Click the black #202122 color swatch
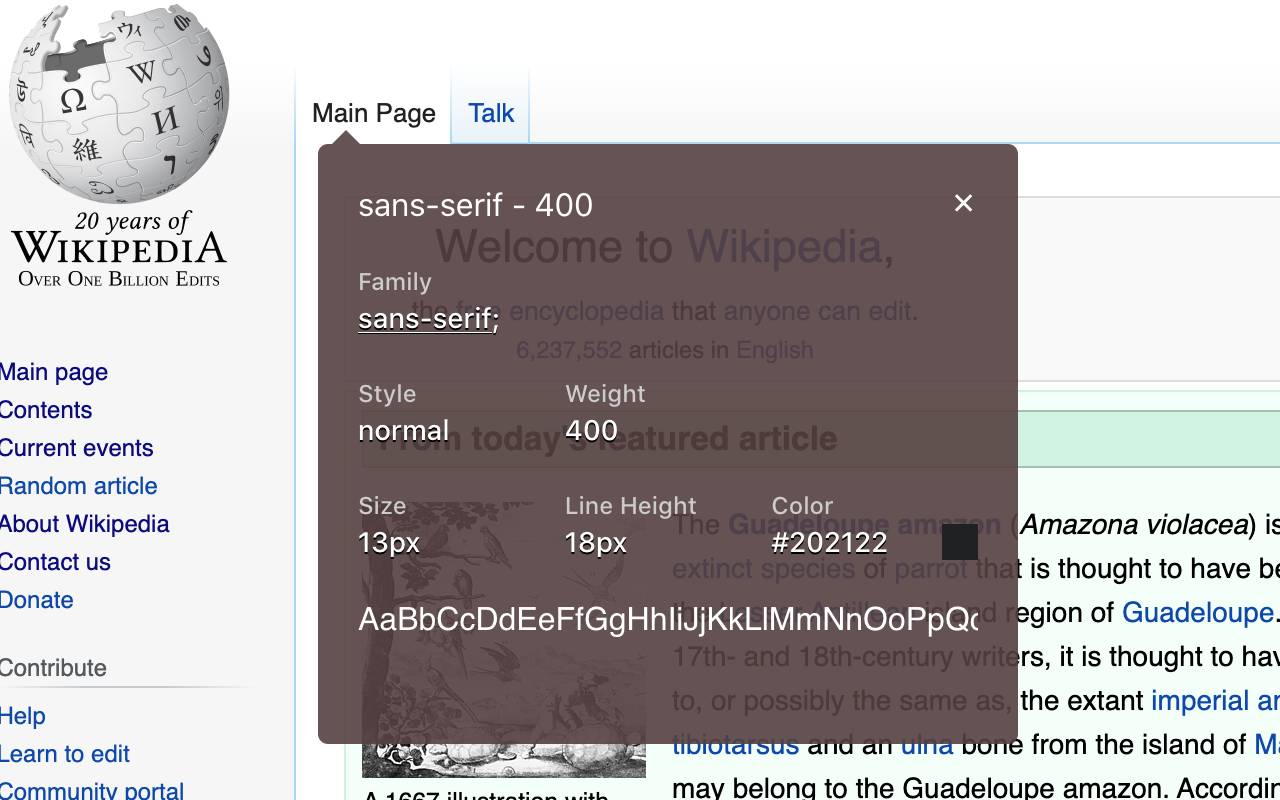The height and width of the screenshot is (800, 1280). (x=961, y=542)
